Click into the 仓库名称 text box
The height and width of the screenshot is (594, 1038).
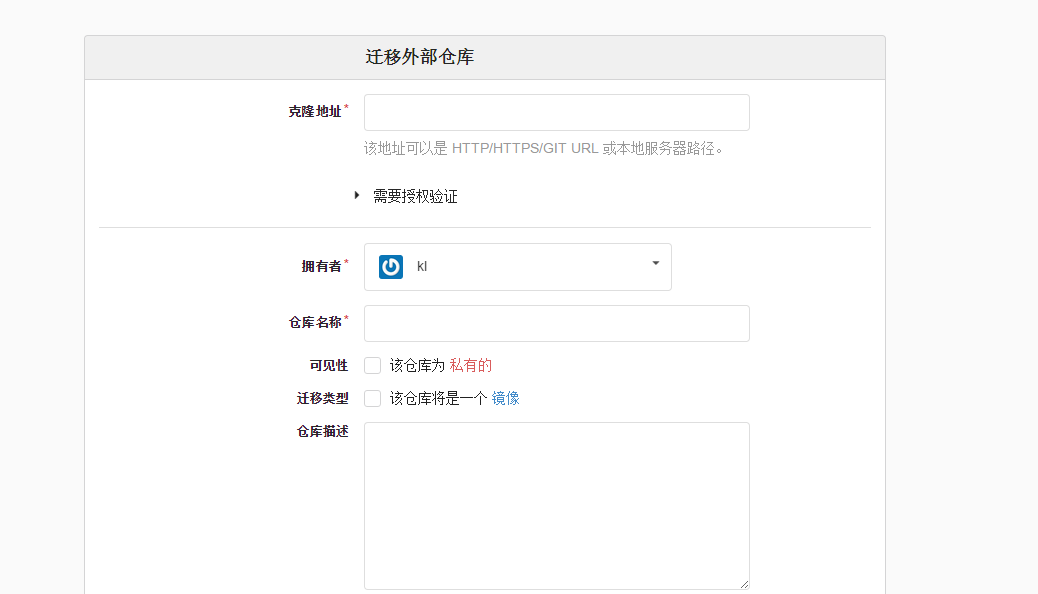coord(556,324)
